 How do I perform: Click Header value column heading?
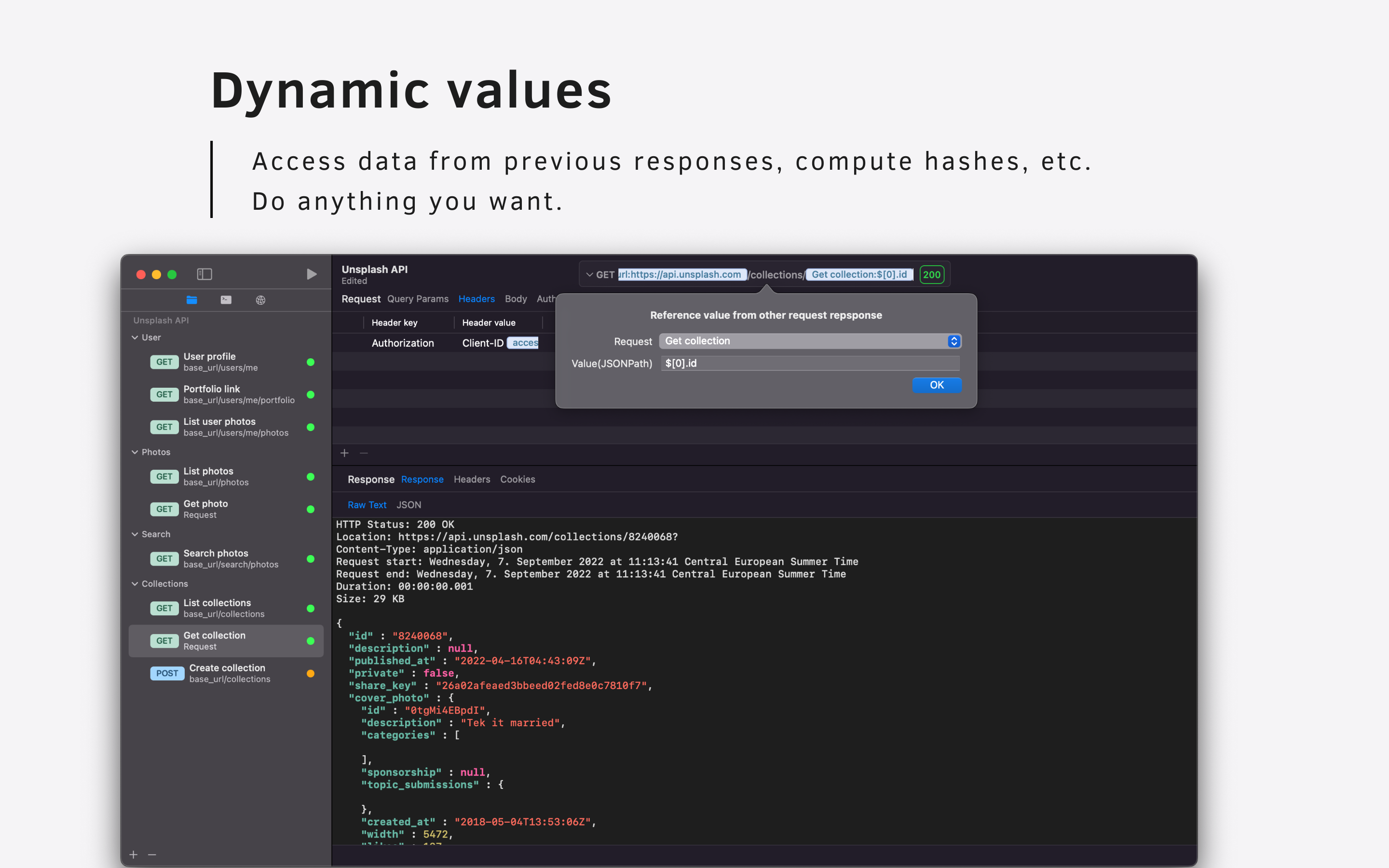(x=489, y=323)
